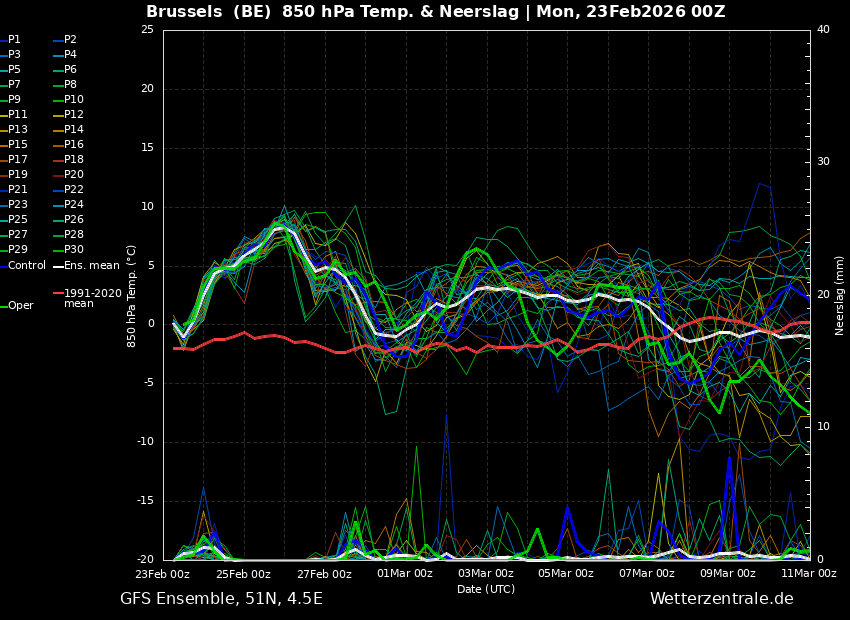Click the Date (UTC) axis title

coord(486,589)
